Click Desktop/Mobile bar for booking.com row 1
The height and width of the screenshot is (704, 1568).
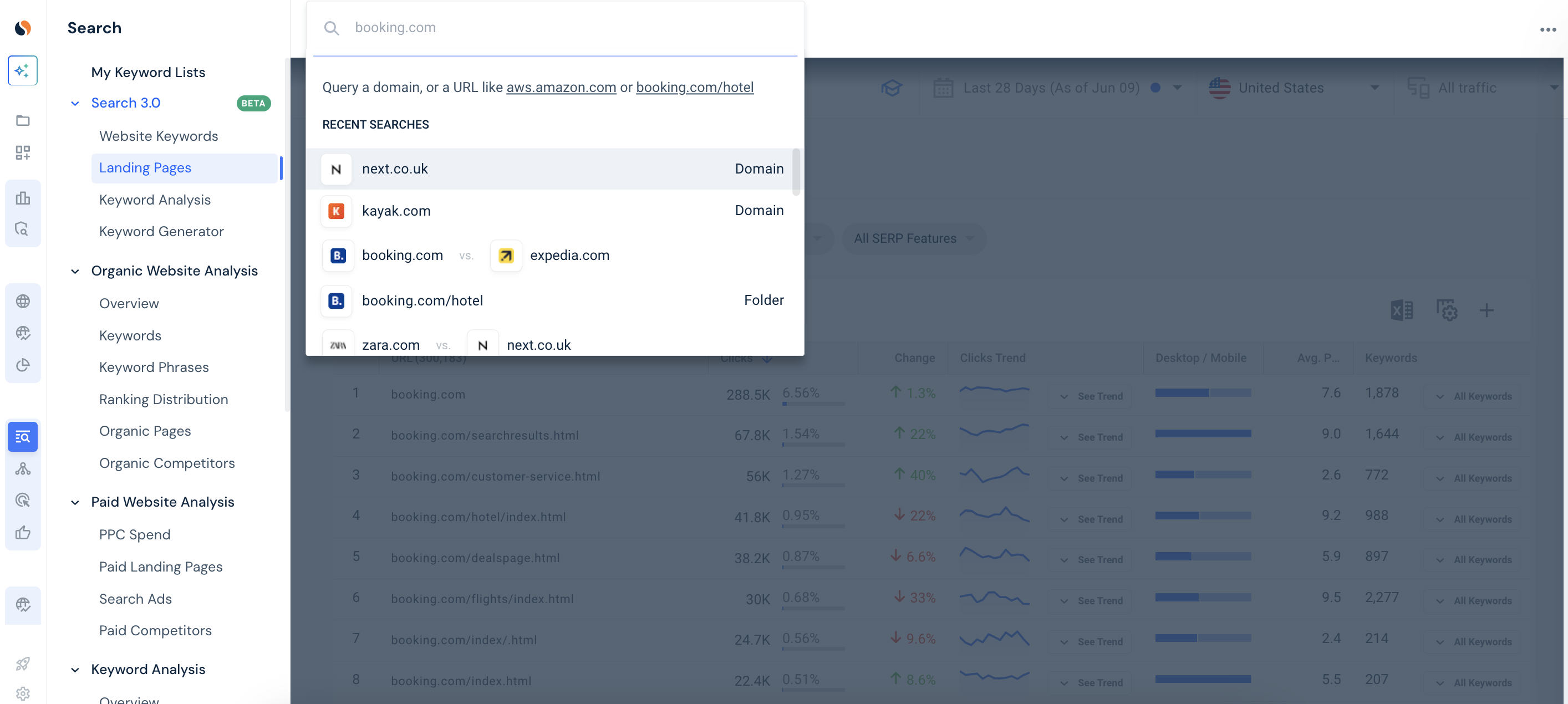pyautogui.click(x=1203, y=393)
